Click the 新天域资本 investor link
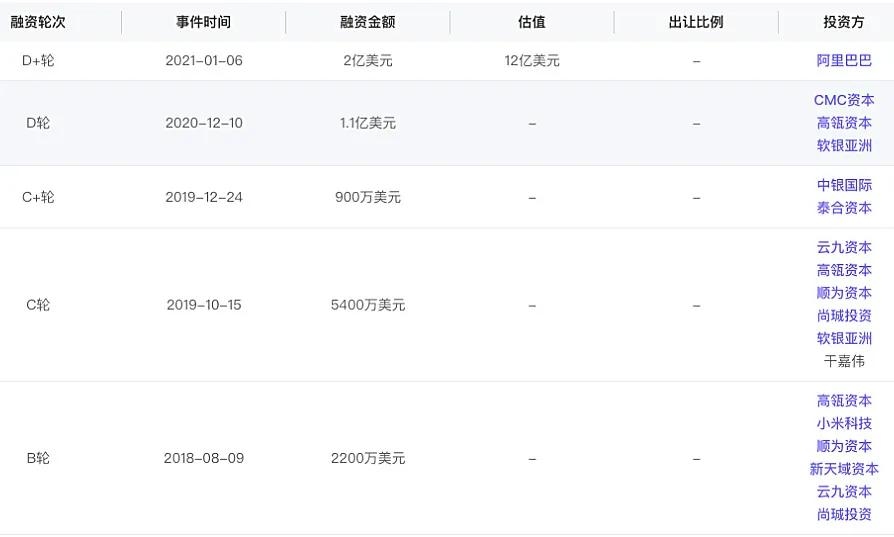The image size is (894, 537). click(844, 469)
